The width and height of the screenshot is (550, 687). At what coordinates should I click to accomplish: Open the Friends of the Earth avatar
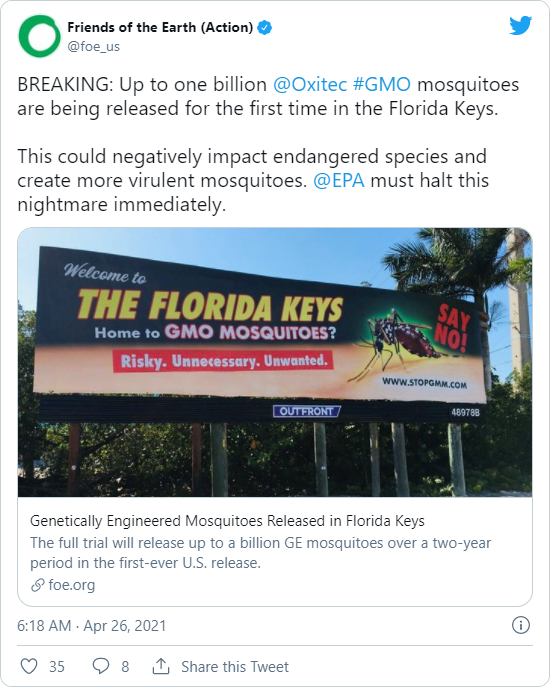pos(39,36)
